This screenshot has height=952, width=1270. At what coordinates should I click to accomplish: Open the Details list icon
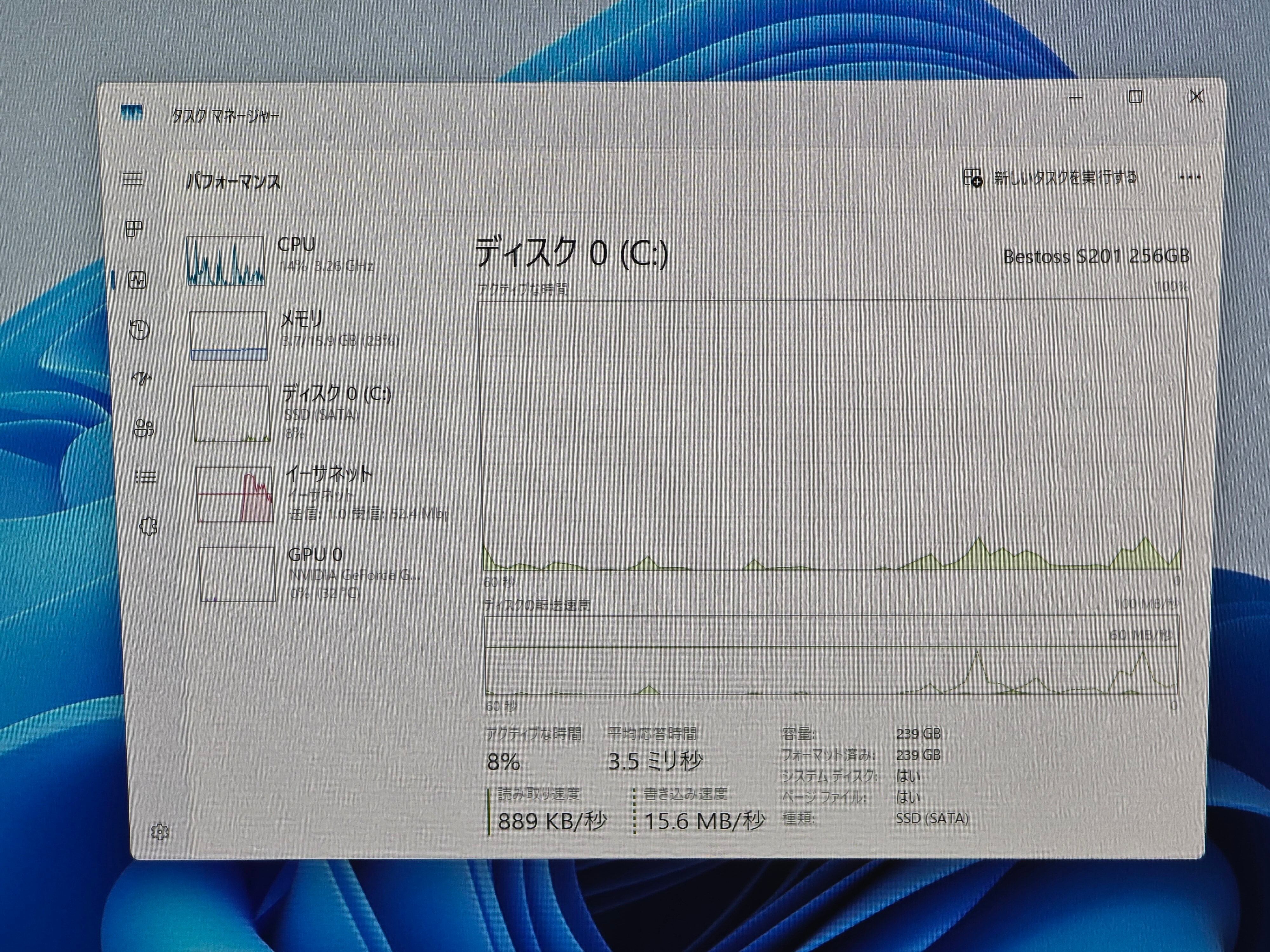[146, 477]
